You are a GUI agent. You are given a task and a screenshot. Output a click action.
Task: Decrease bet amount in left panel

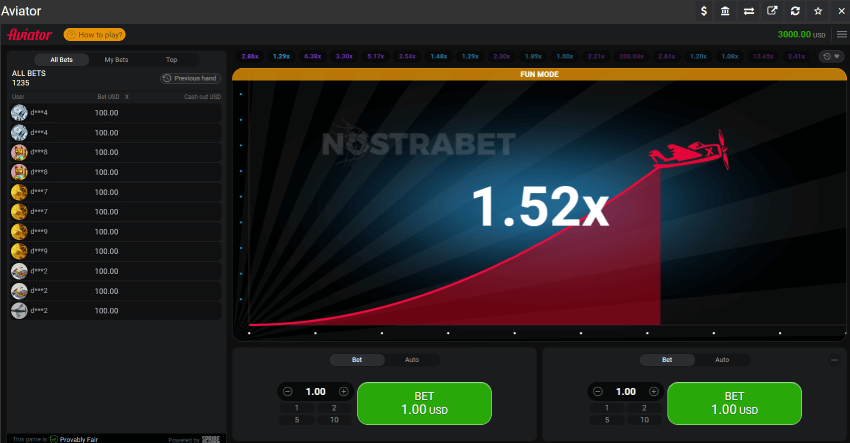pyautogui.click(x=288, y=391)
